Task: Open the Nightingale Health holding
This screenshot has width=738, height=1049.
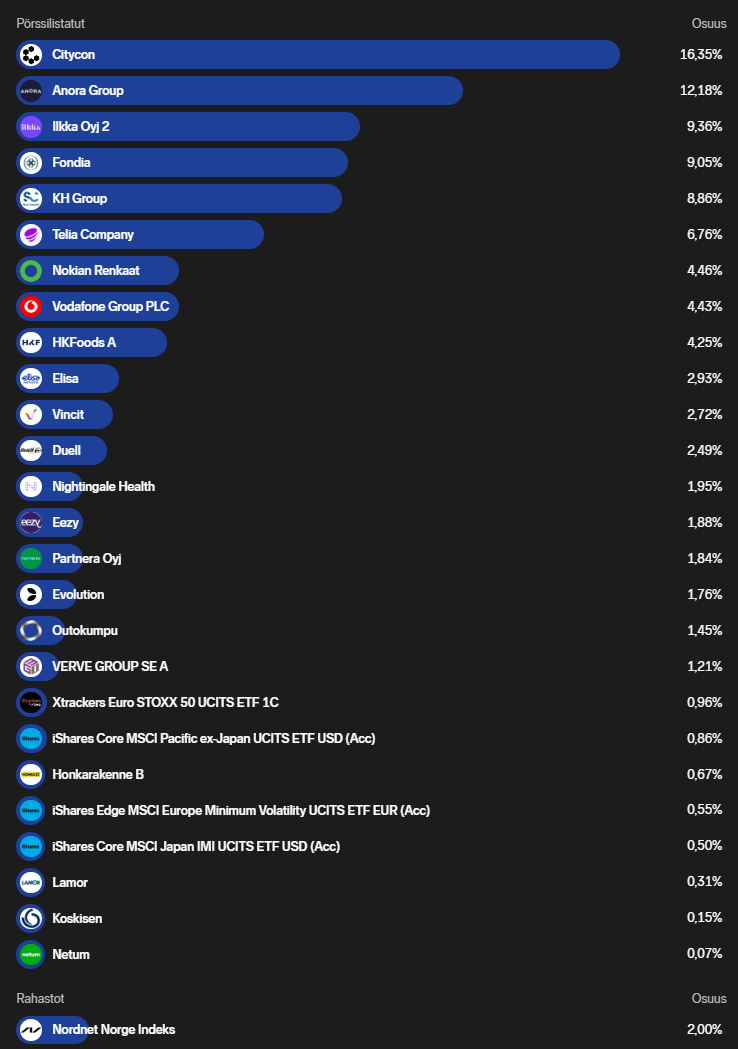Action: pos(103,487)
